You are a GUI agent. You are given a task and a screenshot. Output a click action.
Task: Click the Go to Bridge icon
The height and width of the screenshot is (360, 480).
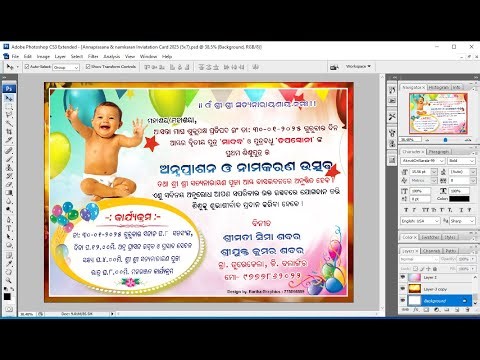(334, 67)
